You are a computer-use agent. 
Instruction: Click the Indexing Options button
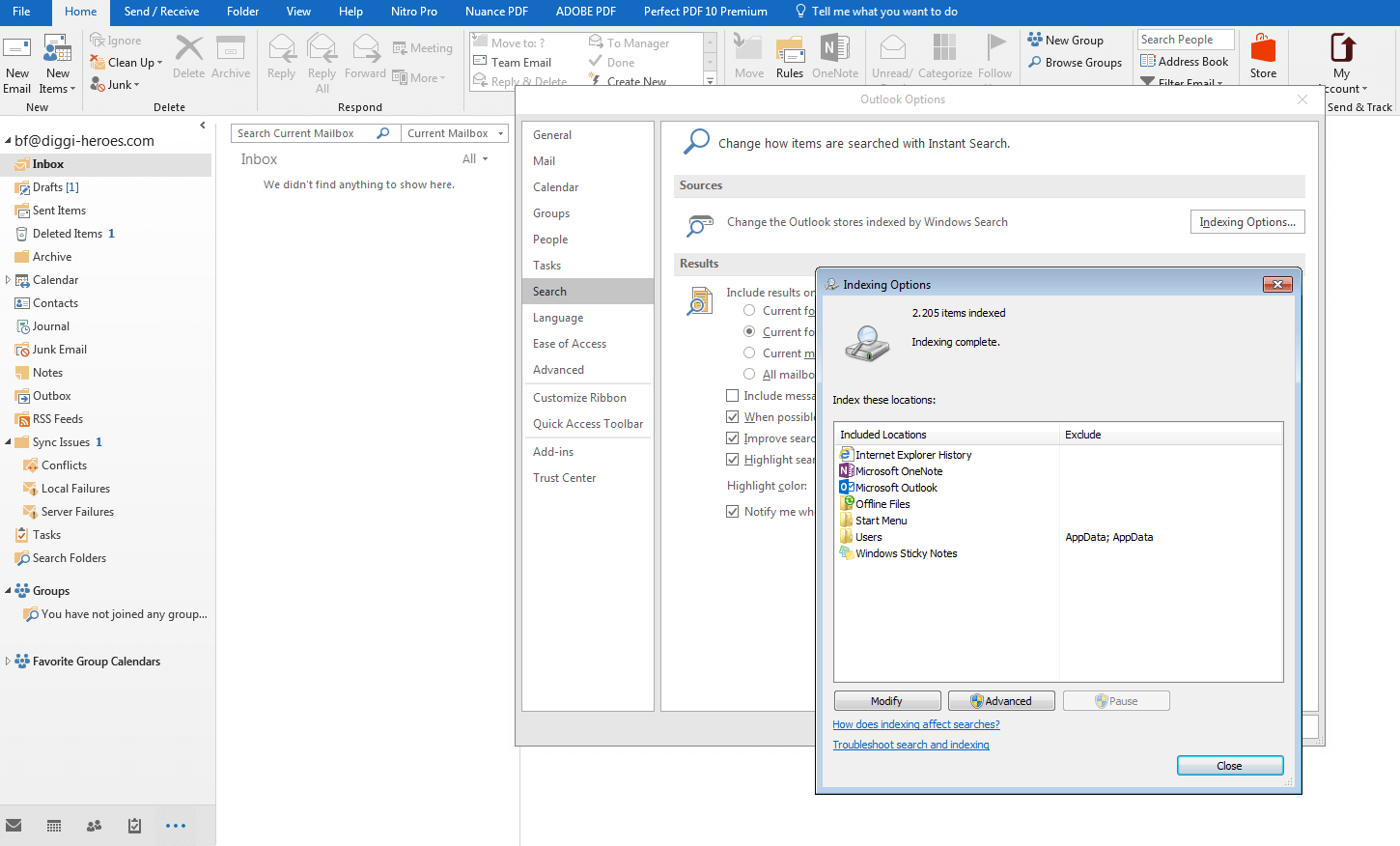pos(1246,221)
